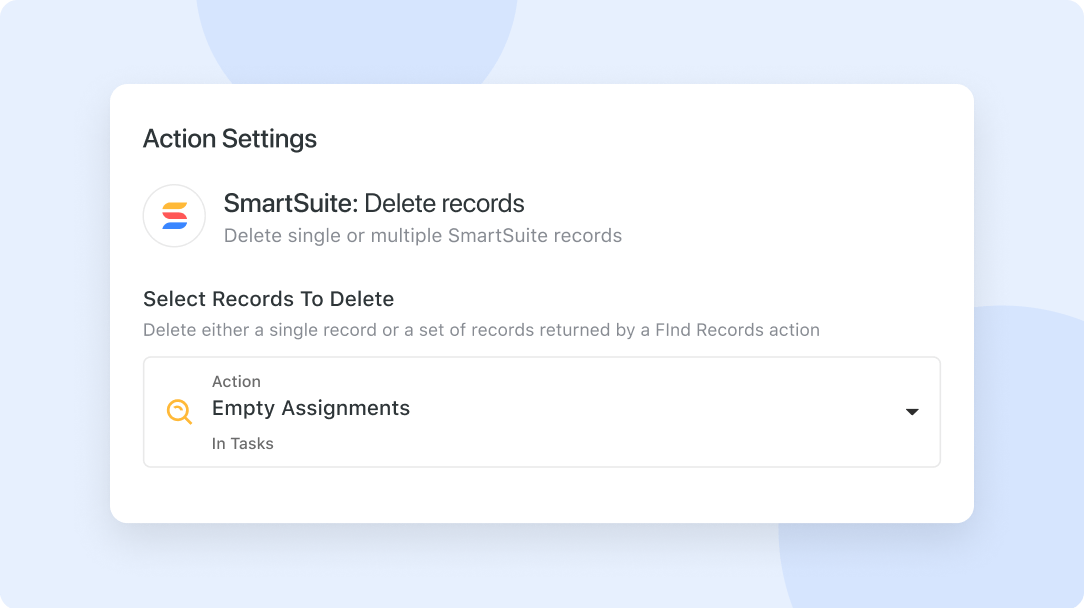
Task: Open the Empty Assignments action selector
Action: 541,412
